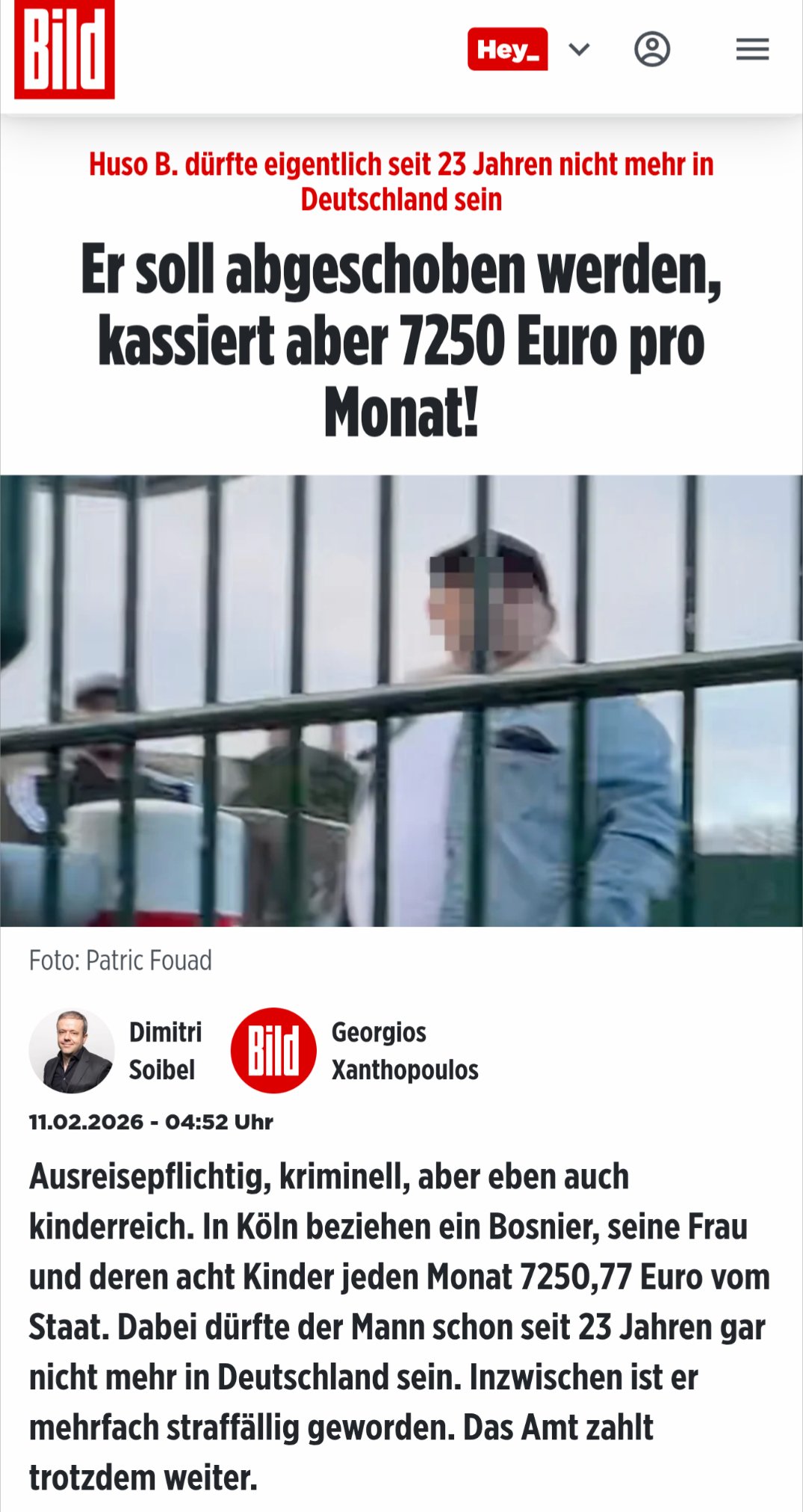Click the red kicker line about Huso B.

(x=401, y=182)
